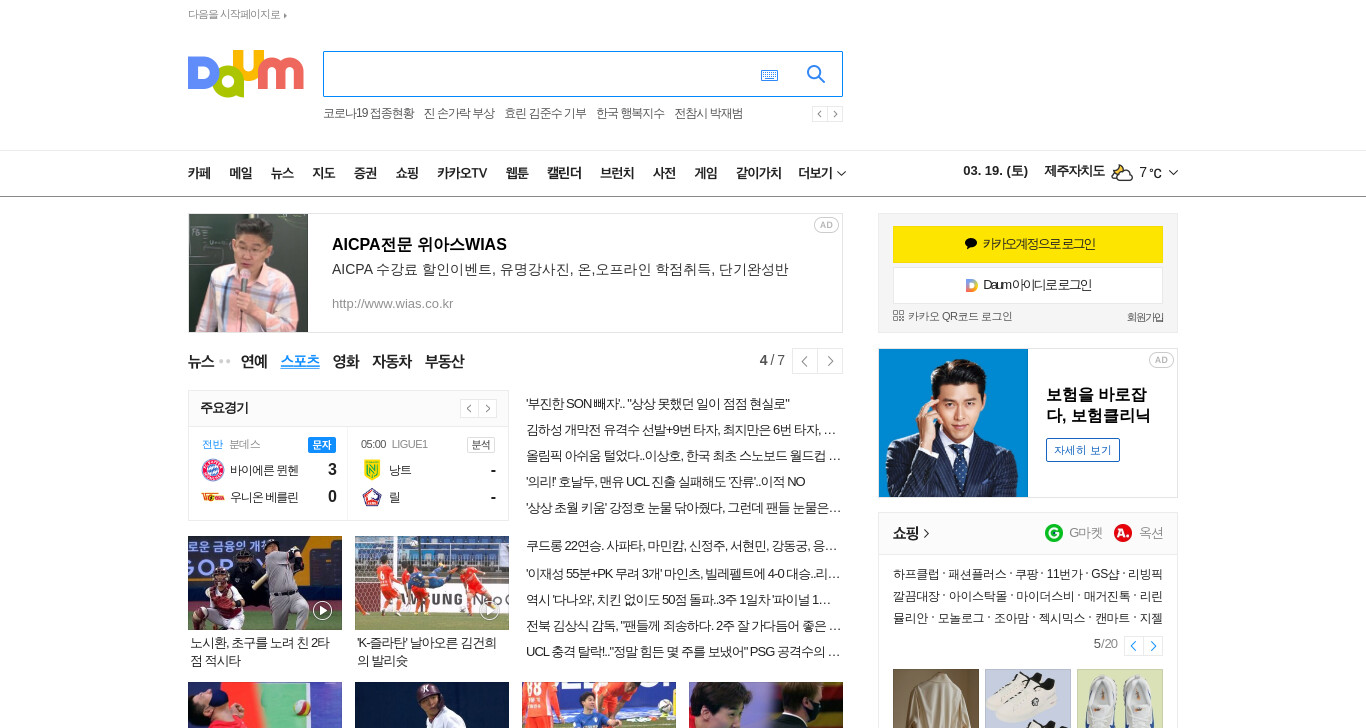
Task: Click the arrow beside 다음을 시작페이지로
Action: click(285, 15)
